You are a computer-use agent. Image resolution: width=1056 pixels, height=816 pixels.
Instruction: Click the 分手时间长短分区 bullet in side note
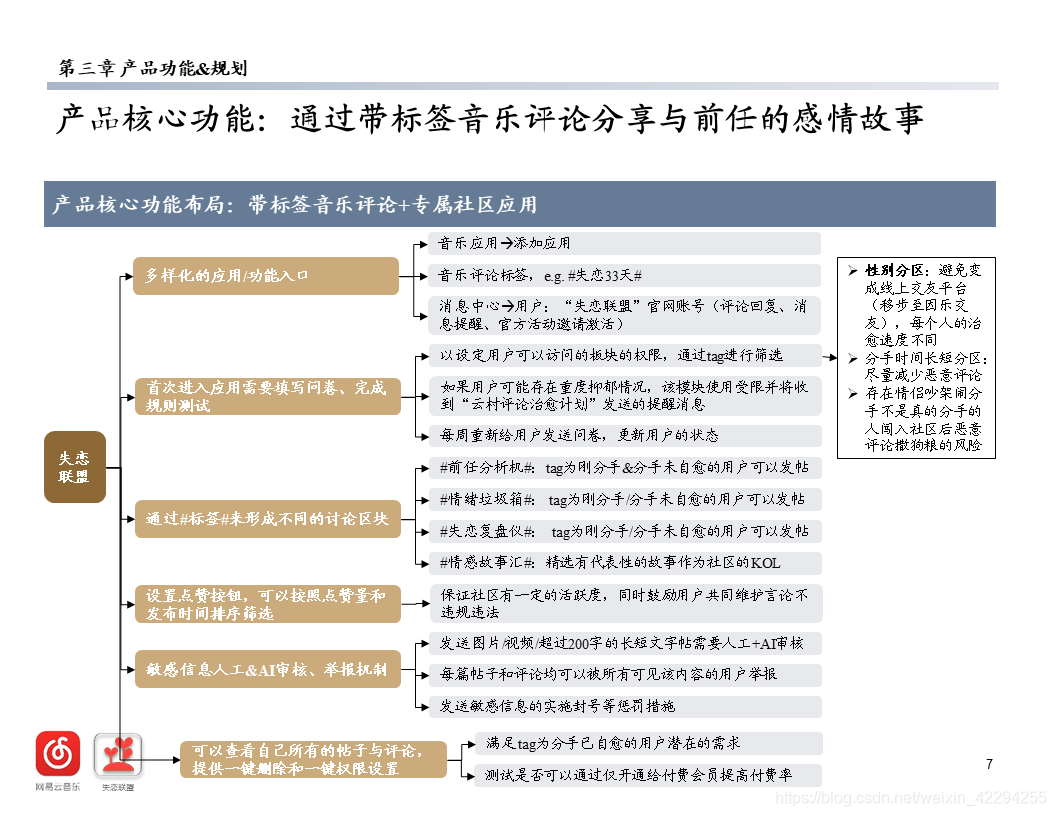click(x=917, y=366)
